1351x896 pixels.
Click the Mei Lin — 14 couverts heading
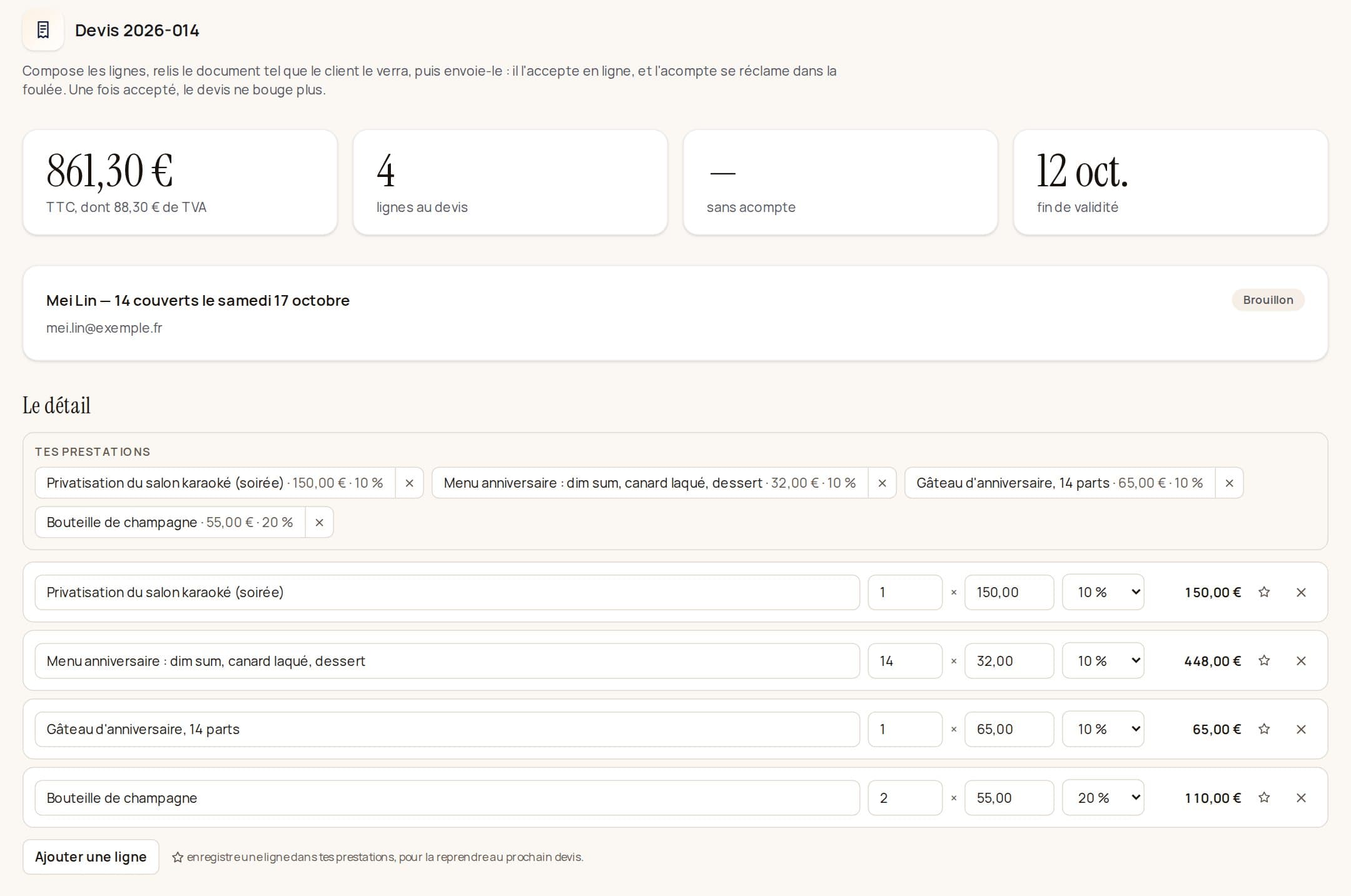(x=198, y=300)
